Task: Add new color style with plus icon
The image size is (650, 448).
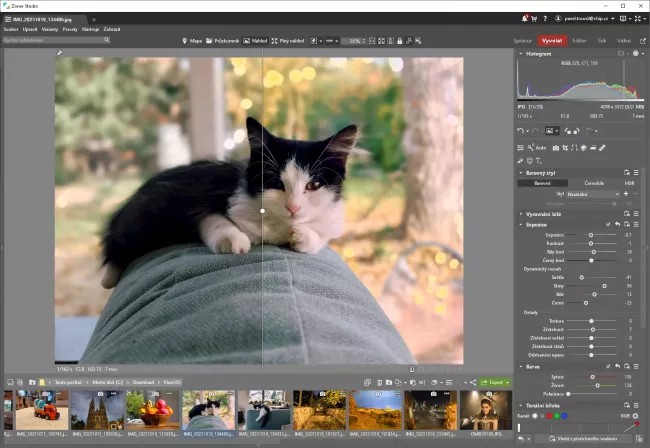Action: (626, 194)
